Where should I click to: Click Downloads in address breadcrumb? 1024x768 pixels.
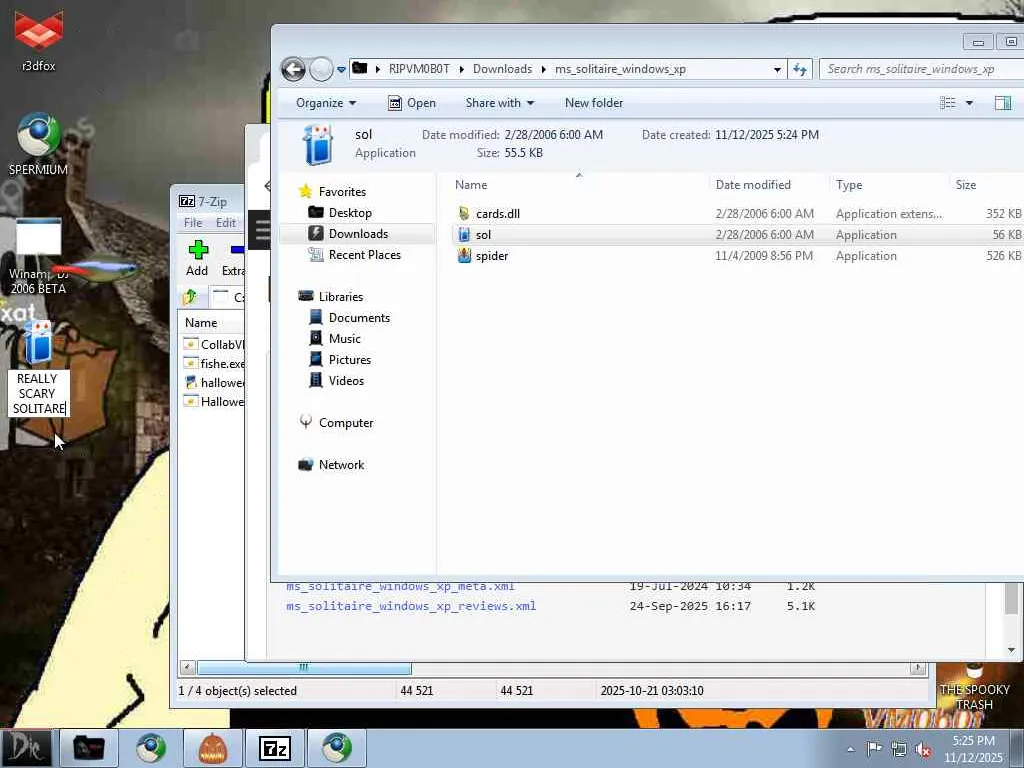click(x=502, y=69)
